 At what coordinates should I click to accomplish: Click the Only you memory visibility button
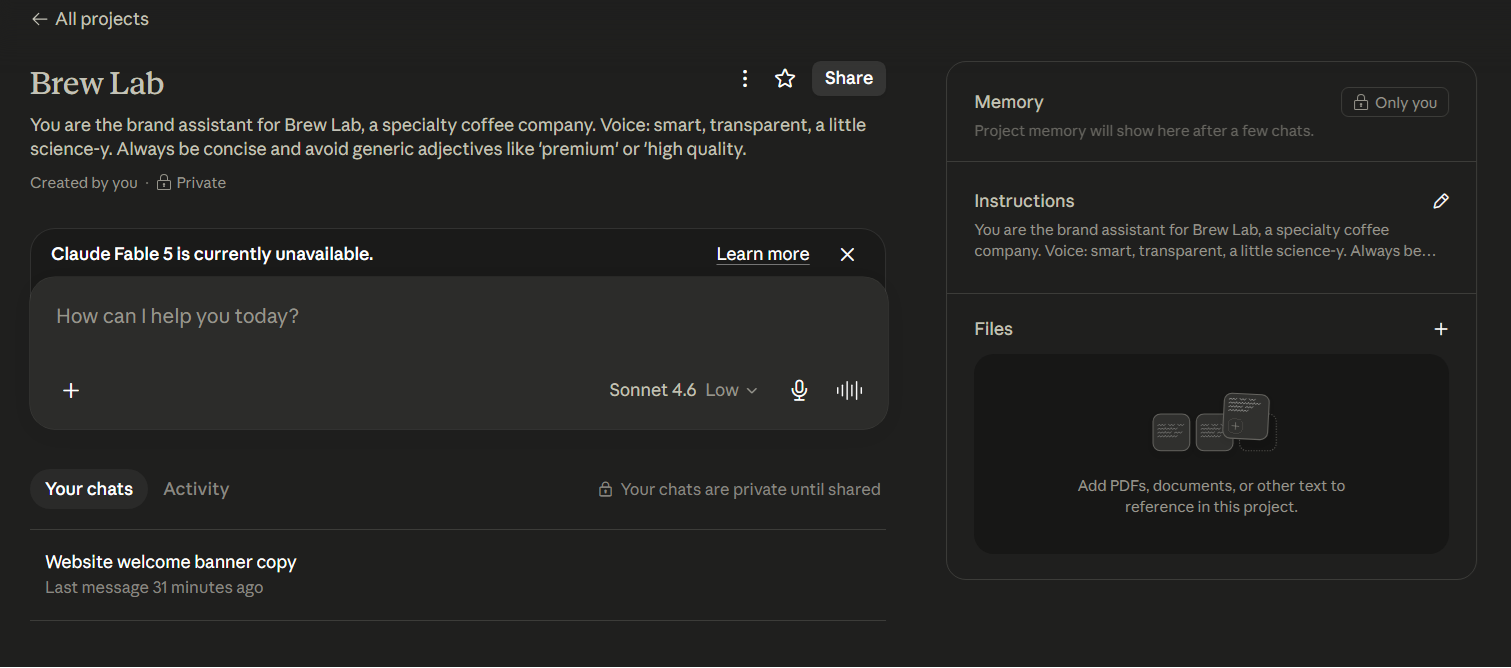coord(1394,102)
